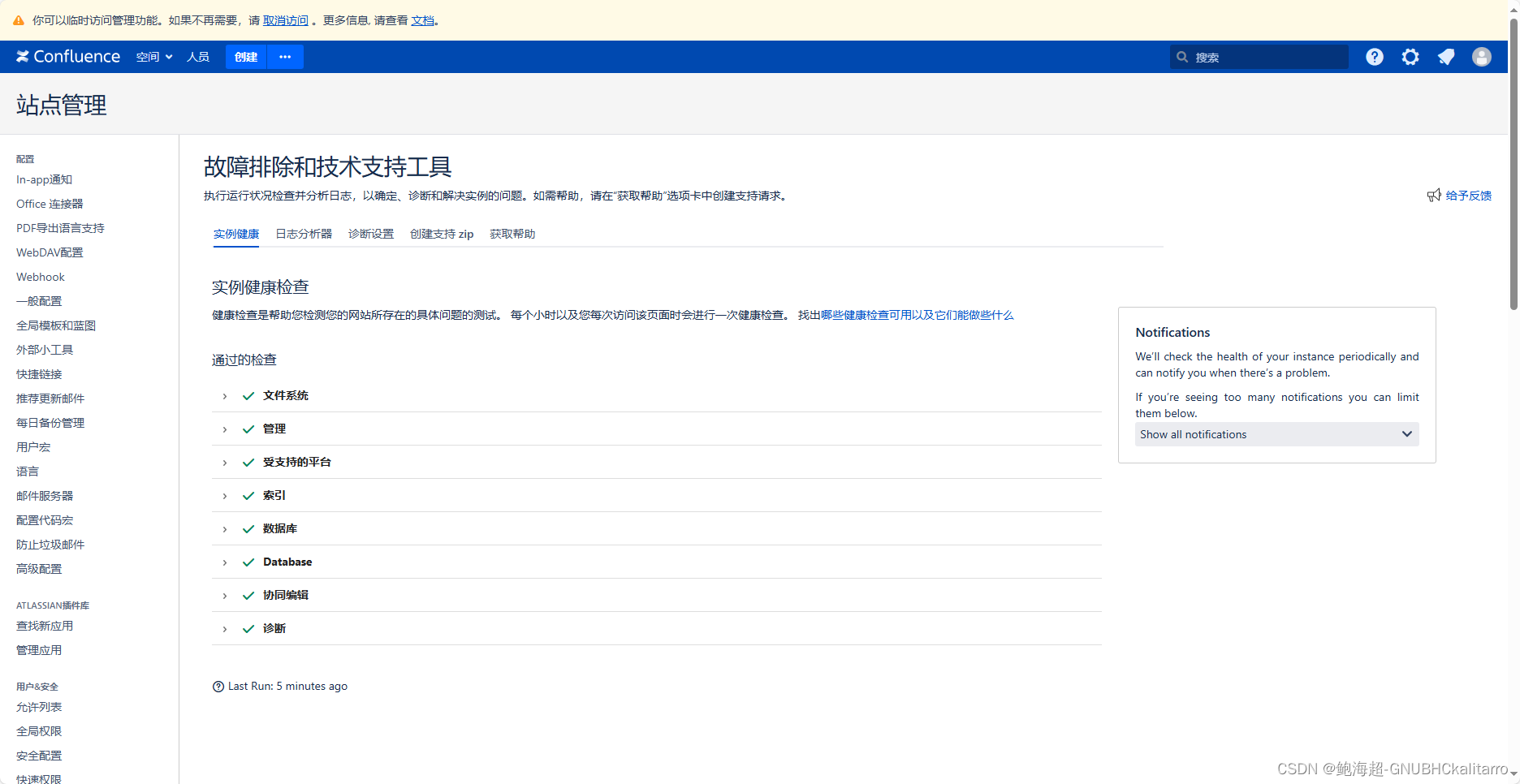This screenshot has width=1520, height=784.
Task: Click the three-dot more create options button
Action: pyautogui.click(x=285, y=57)
